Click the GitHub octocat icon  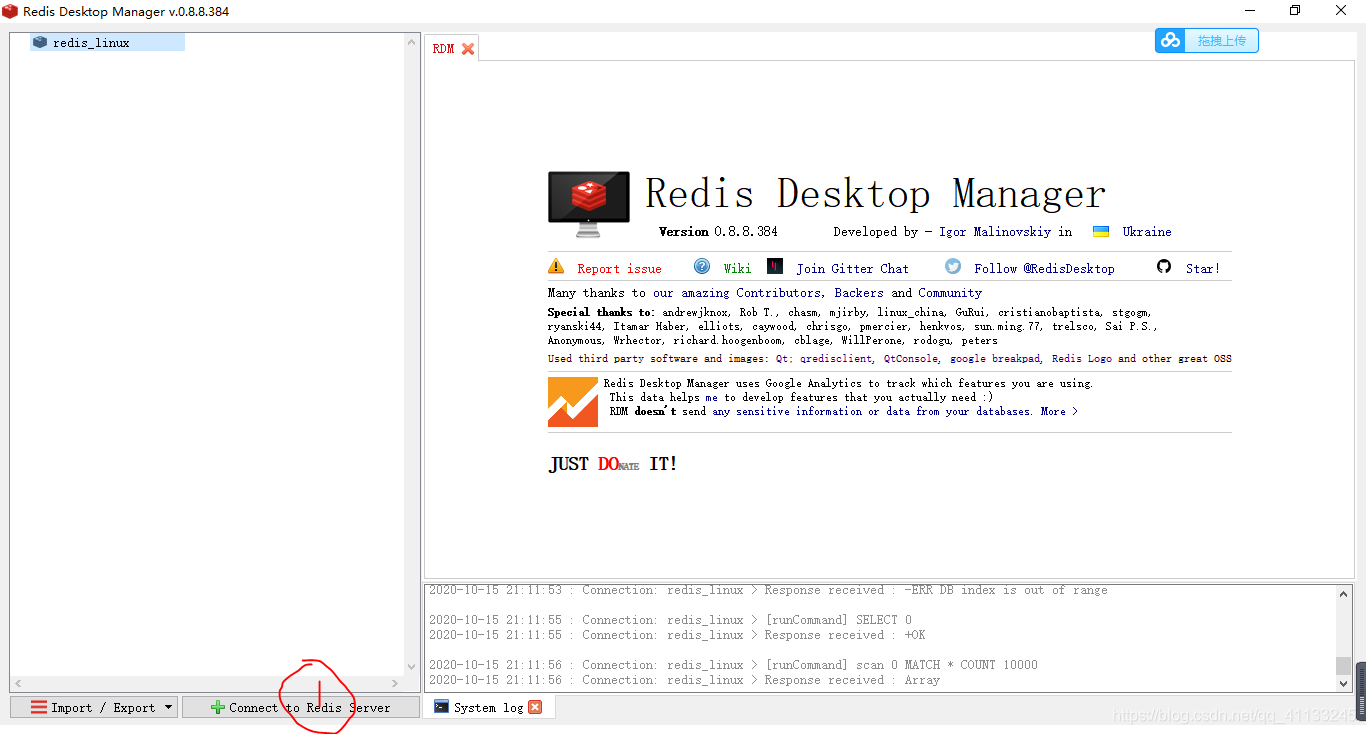click(x=1164, y=266)
